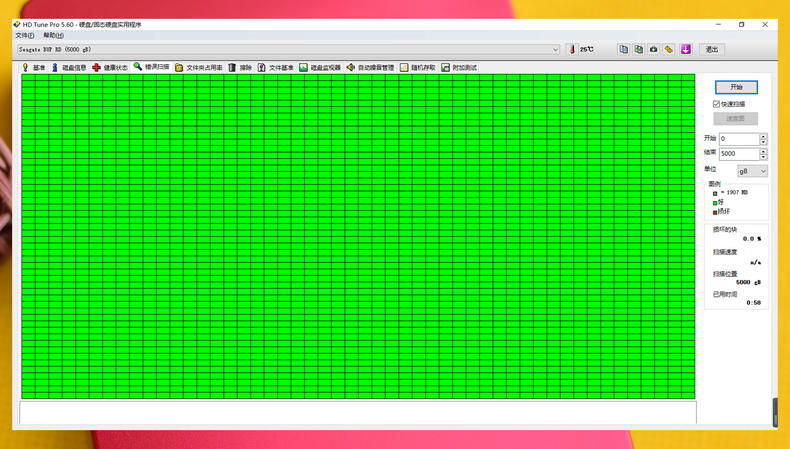790x449 pixels.
Task: Click the 'n/a' scan speed value
Action: coord(755,263)
